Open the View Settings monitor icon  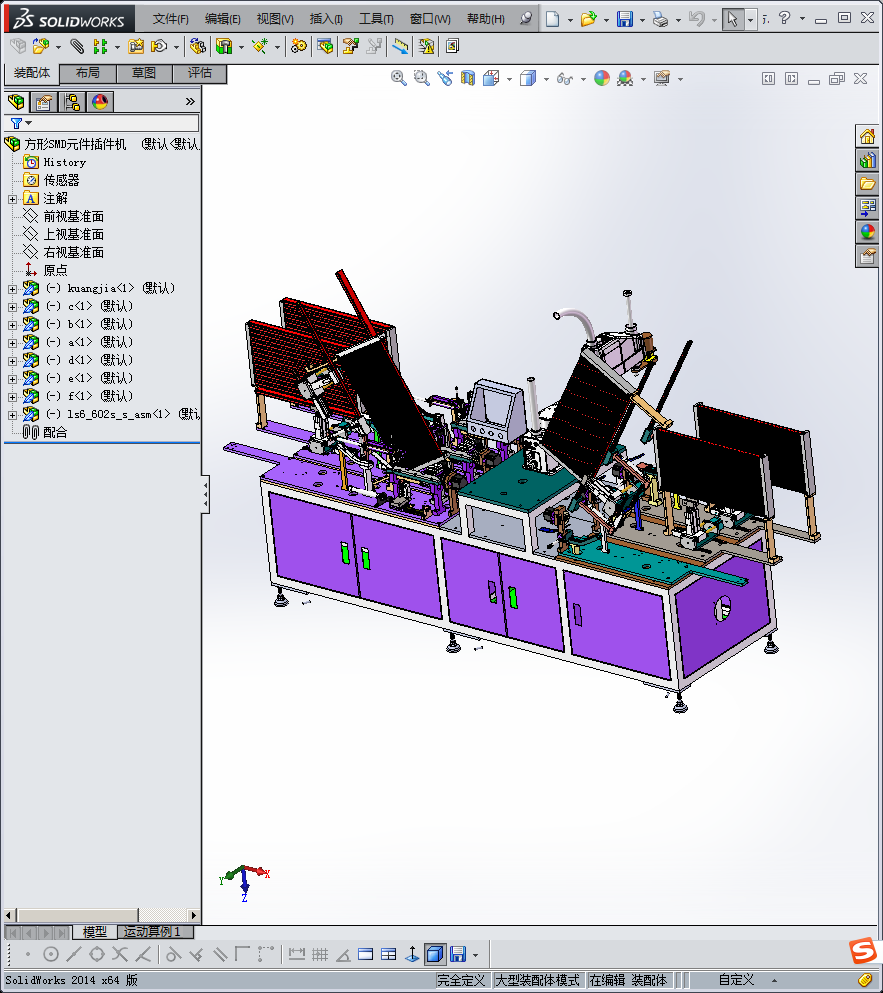tap(662, 78)
